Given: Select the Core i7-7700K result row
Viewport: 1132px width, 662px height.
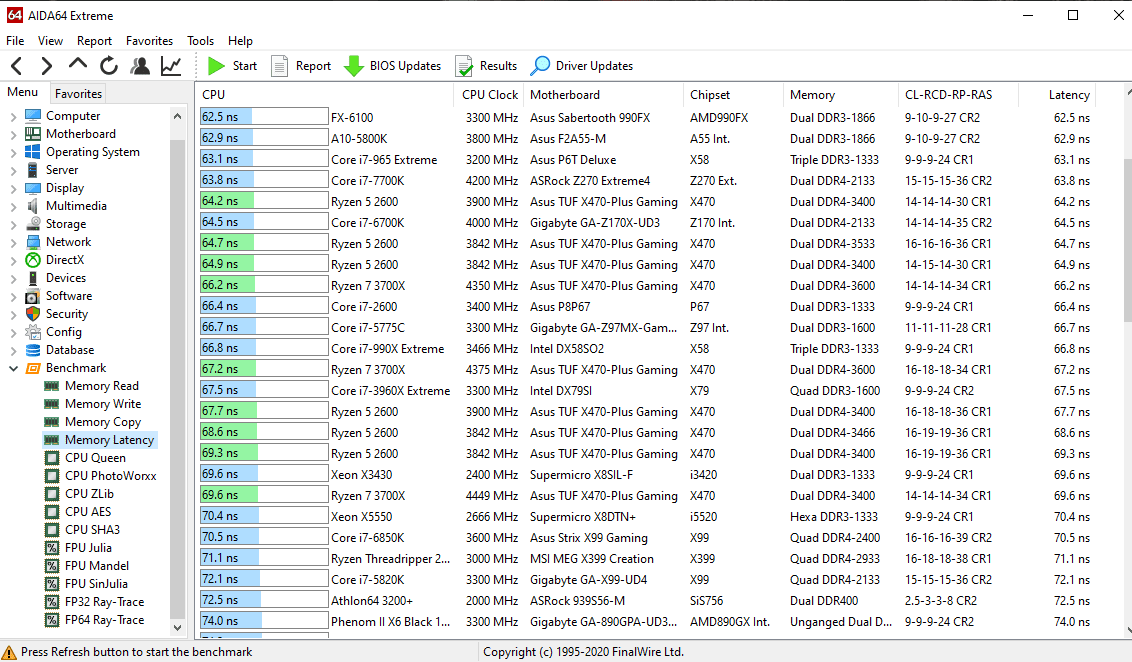Looking at the screenshot, I should click(646, 180).
